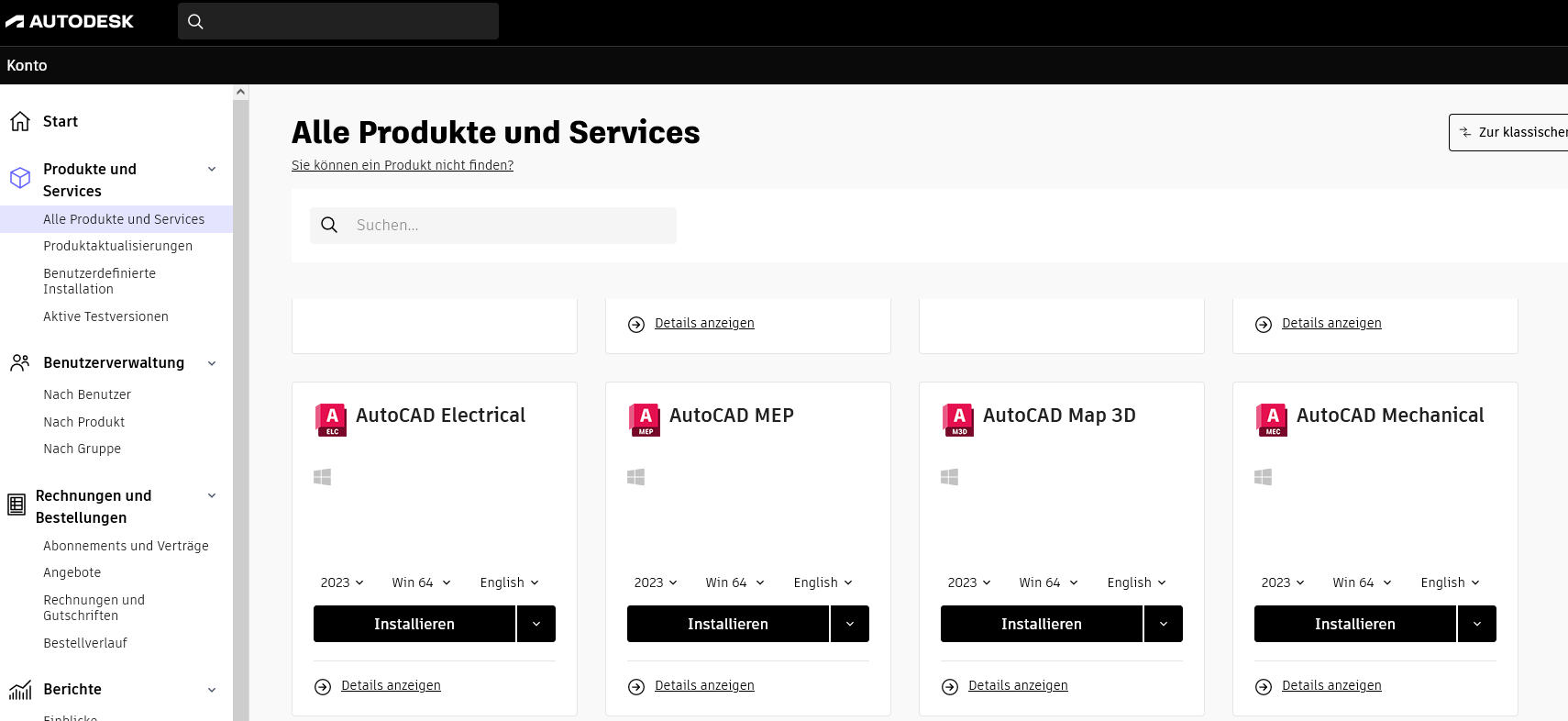Open year 2023 dropdown for AutoCAD Electrical
The image size is (1568, 721).
tap(342, 582)
